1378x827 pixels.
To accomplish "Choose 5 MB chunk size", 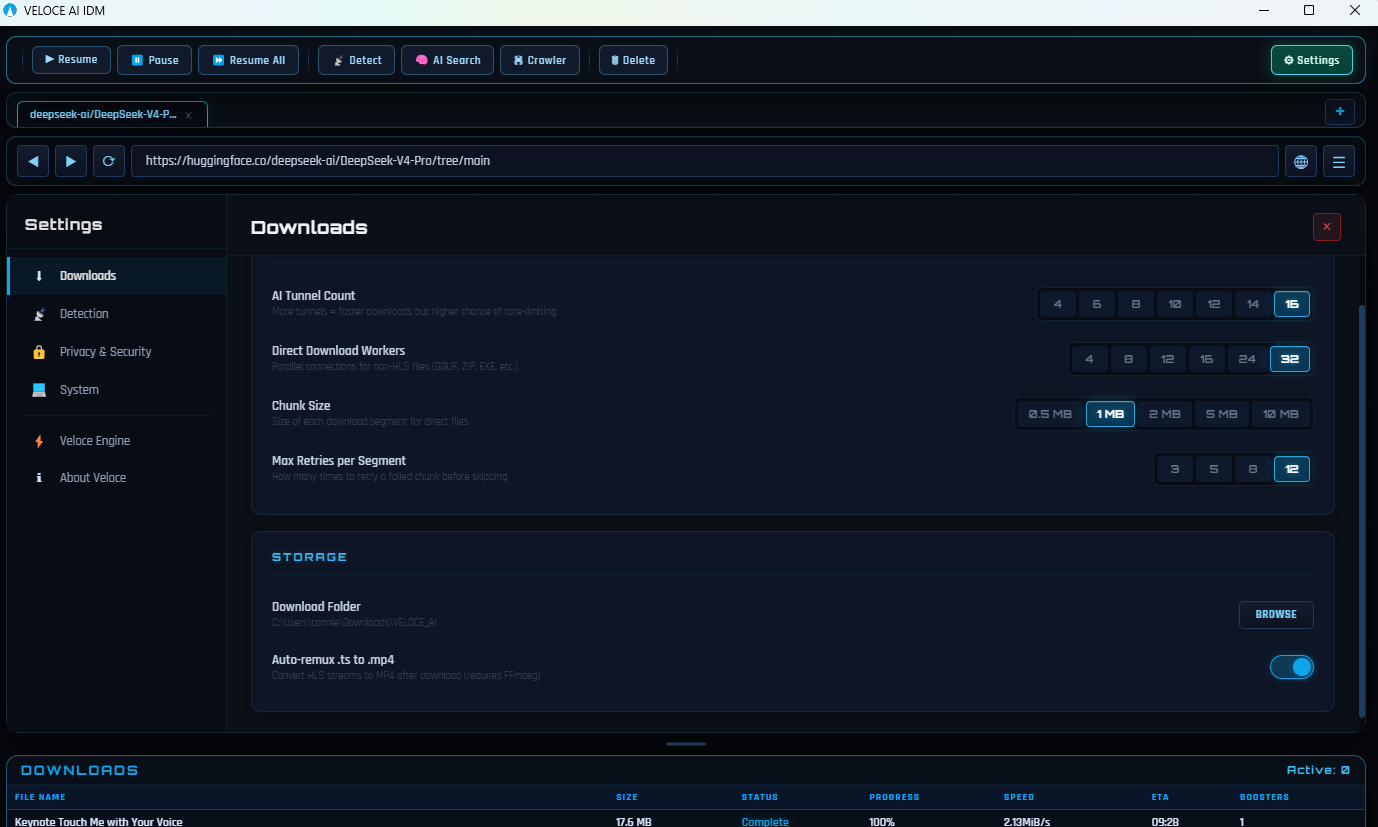I will tap(1221, 414).
